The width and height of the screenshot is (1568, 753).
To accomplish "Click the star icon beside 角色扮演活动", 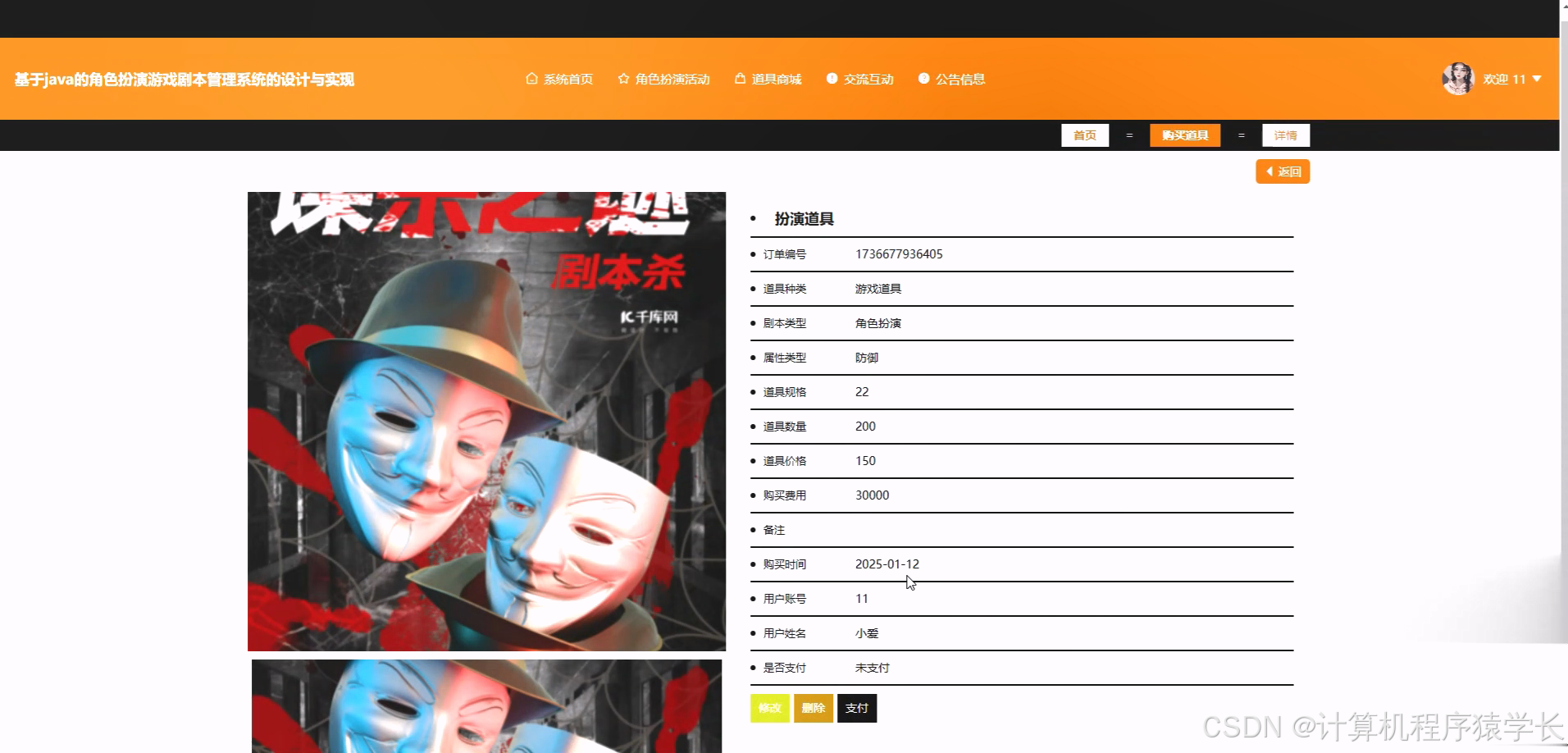I will tap(622, 79).
